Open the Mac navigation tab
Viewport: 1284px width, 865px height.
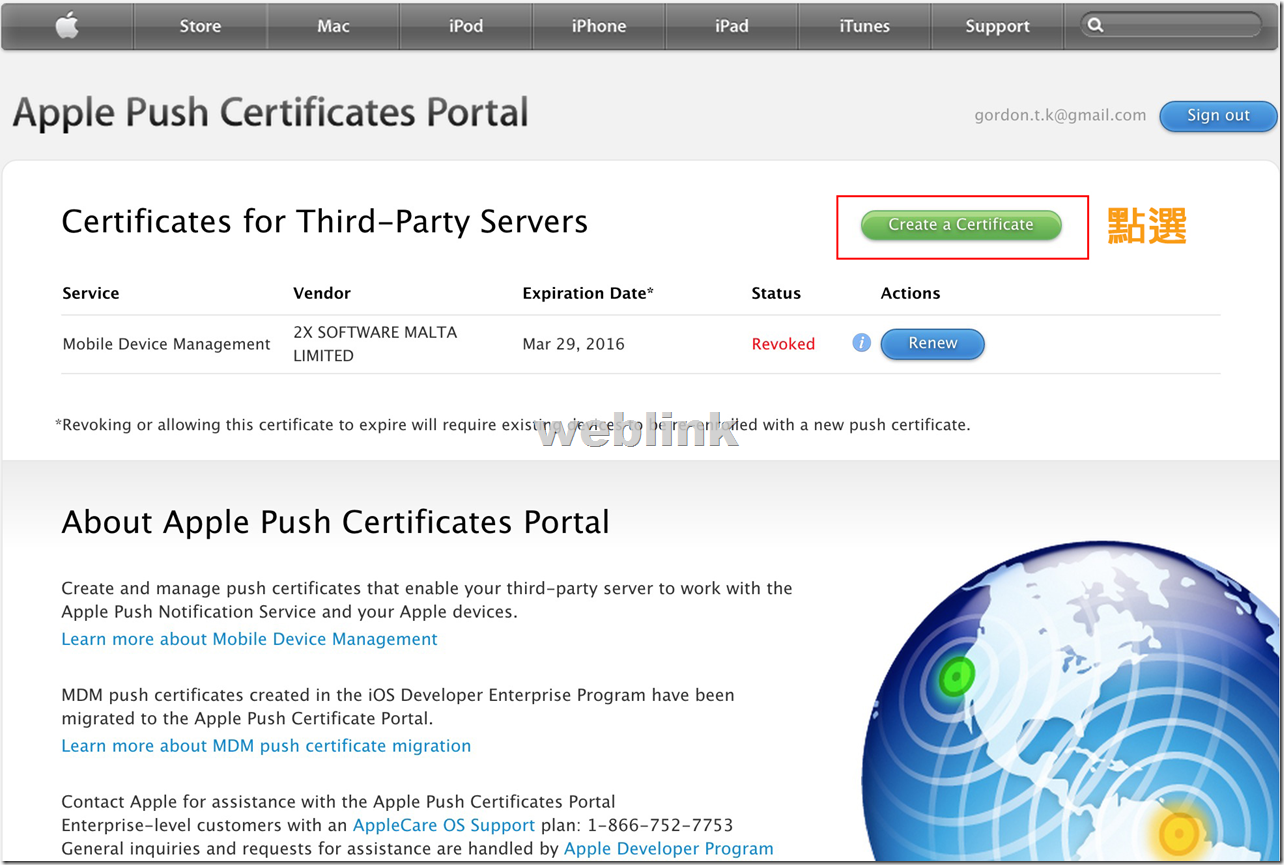pyautogui.click(x=333, y=26)
